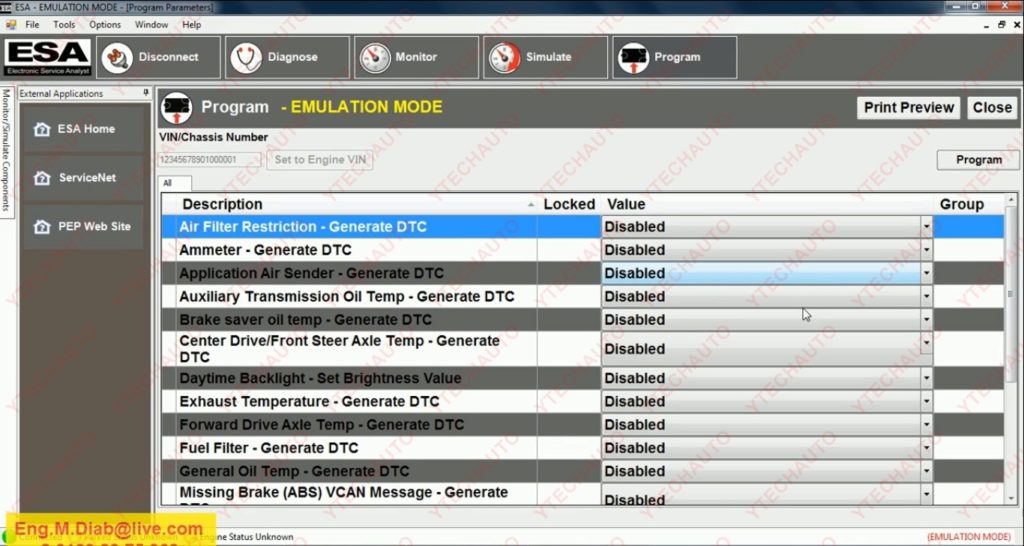Open Missing Brake (ABS) VCAN dropdown

926,494
